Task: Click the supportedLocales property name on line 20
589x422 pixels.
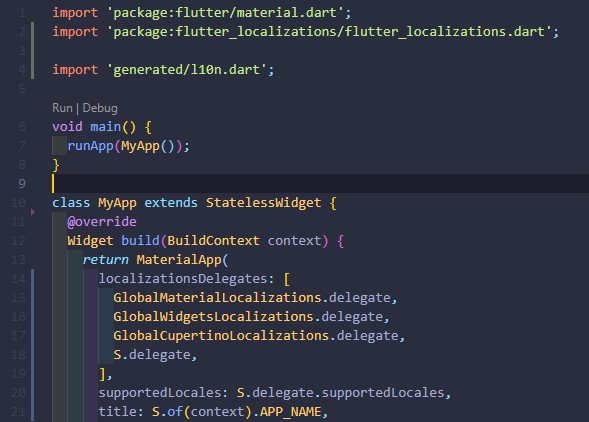Action: pyautogui.click(x=160, y=393)
